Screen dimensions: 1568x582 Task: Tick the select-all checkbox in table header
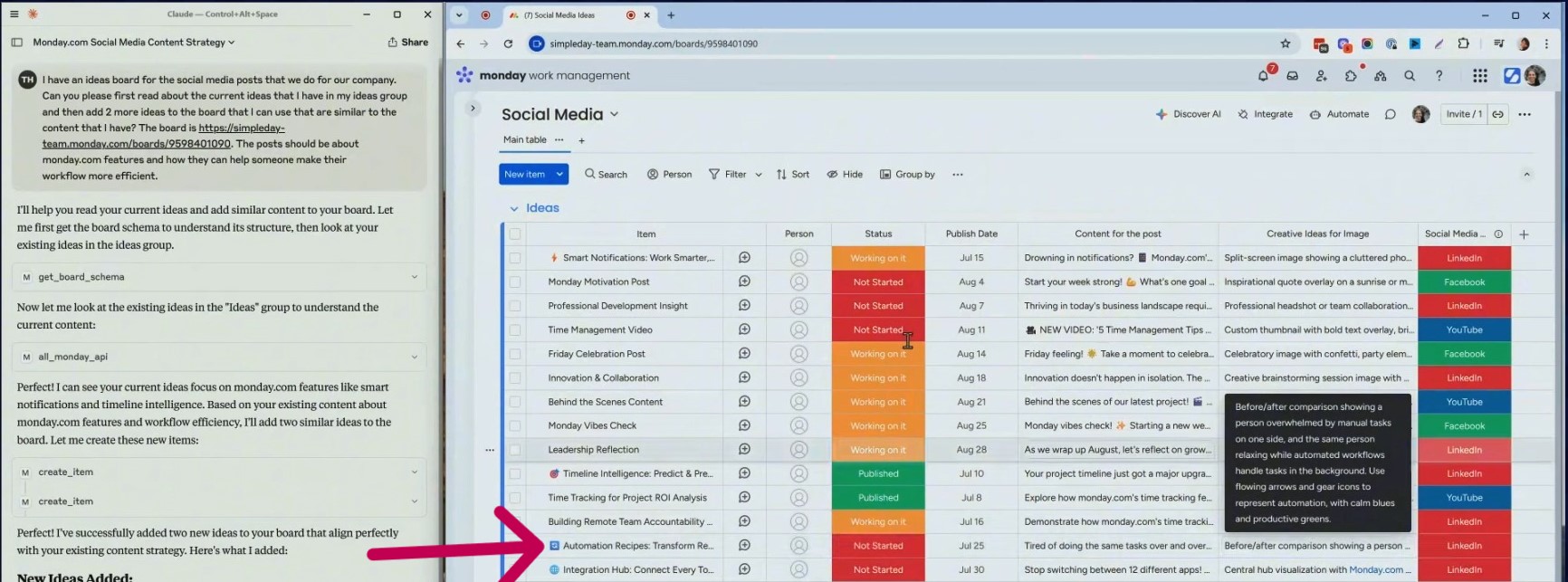tap(515, 234)
